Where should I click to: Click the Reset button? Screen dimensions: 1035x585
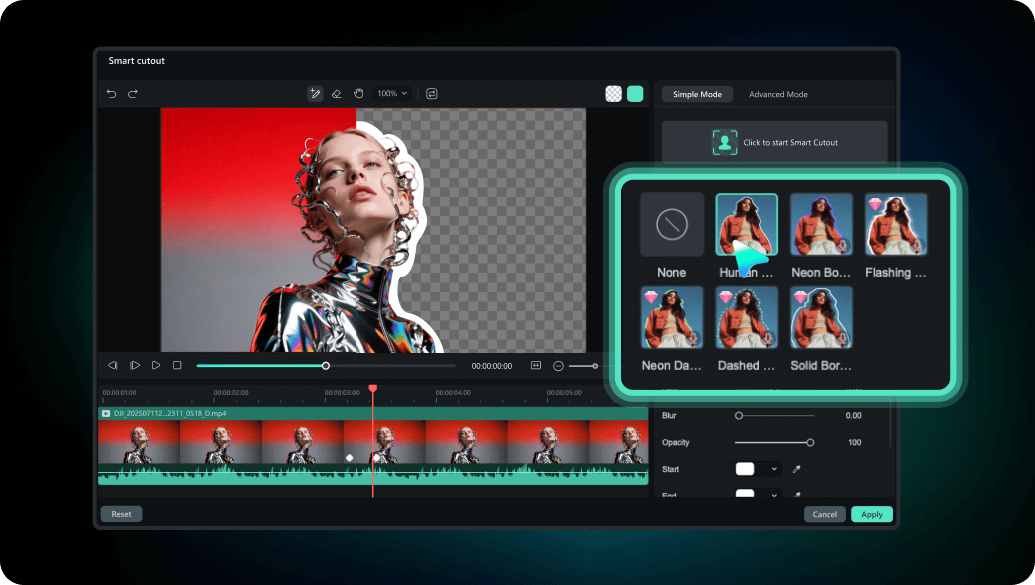point(121,514)
